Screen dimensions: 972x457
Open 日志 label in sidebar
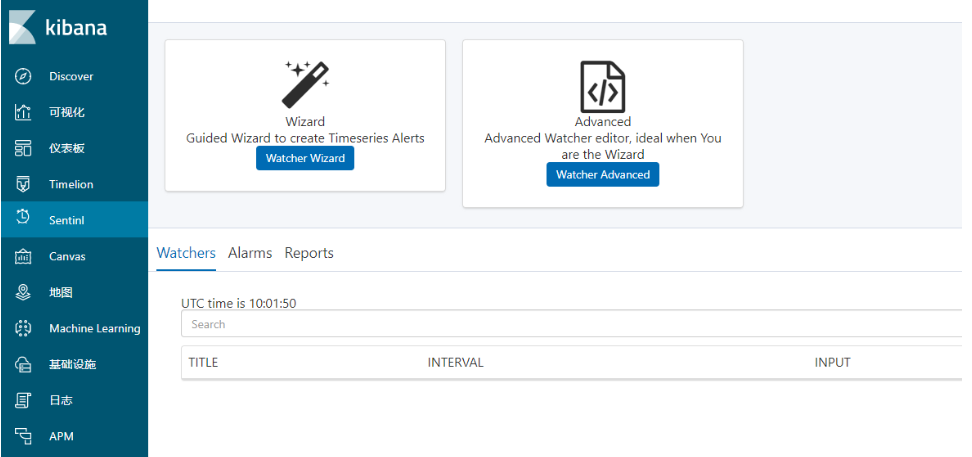point(61,400)
